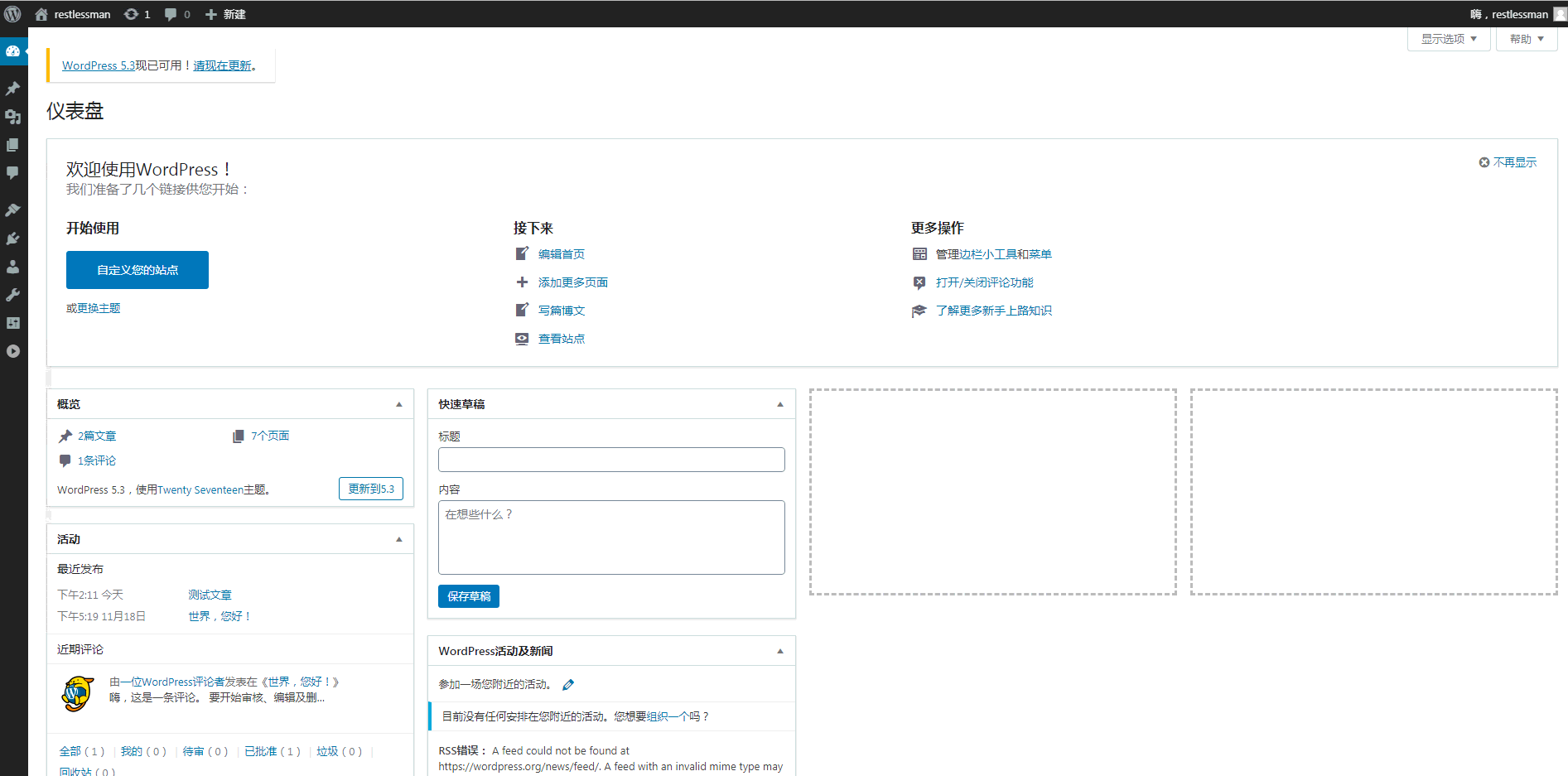Open the recently published post 测试文章
This screenshot has height=776, width=1568.
point(210,595)
